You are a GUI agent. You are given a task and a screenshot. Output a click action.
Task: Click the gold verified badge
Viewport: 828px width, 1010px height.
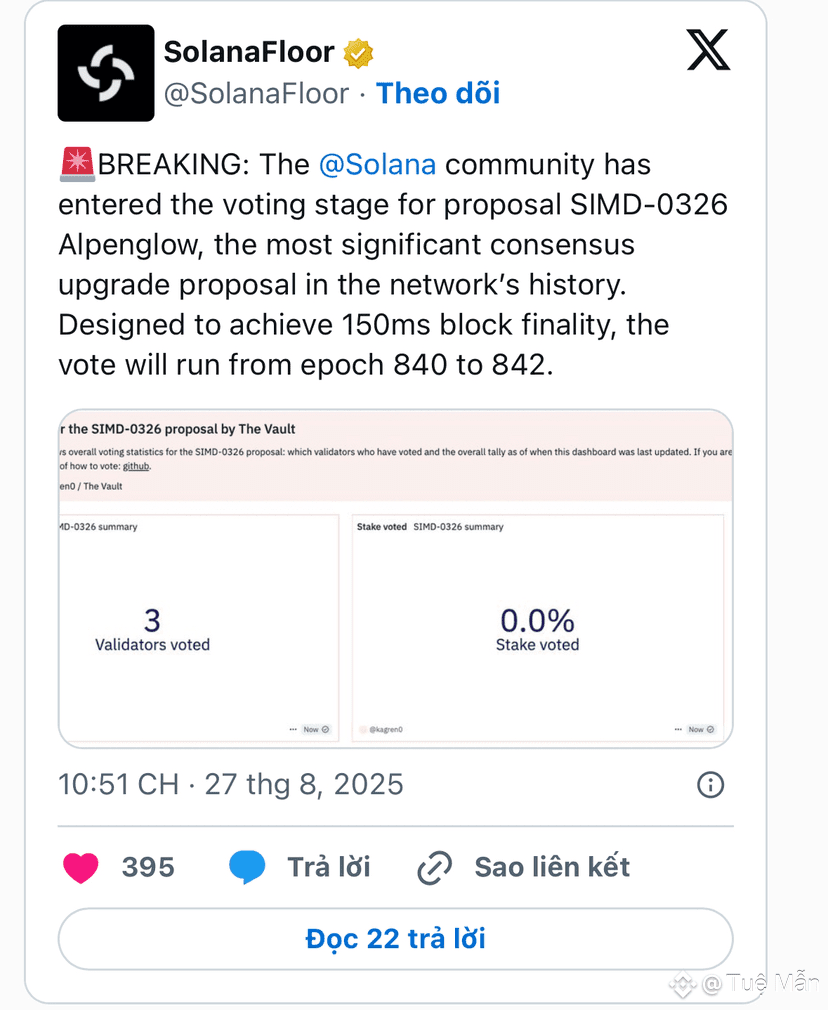(x=358, y=53)
